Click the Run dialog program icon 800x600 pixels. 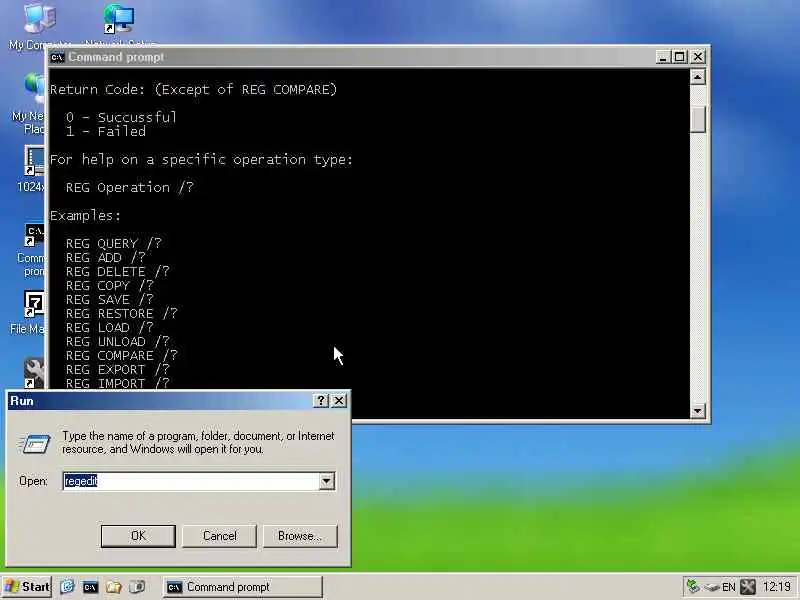point(34,443)
